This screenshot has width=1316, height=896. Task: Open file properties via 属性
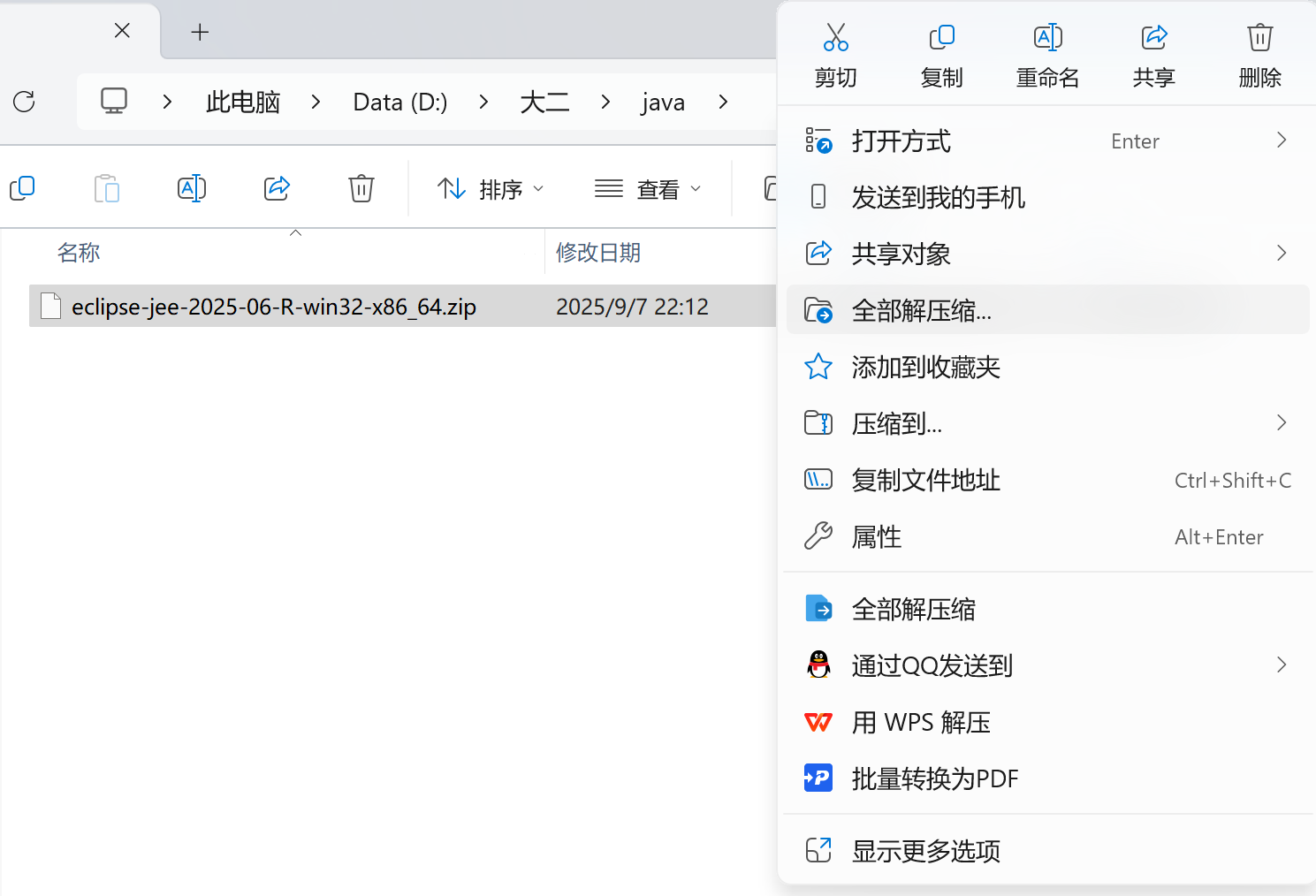click(876, 536)
